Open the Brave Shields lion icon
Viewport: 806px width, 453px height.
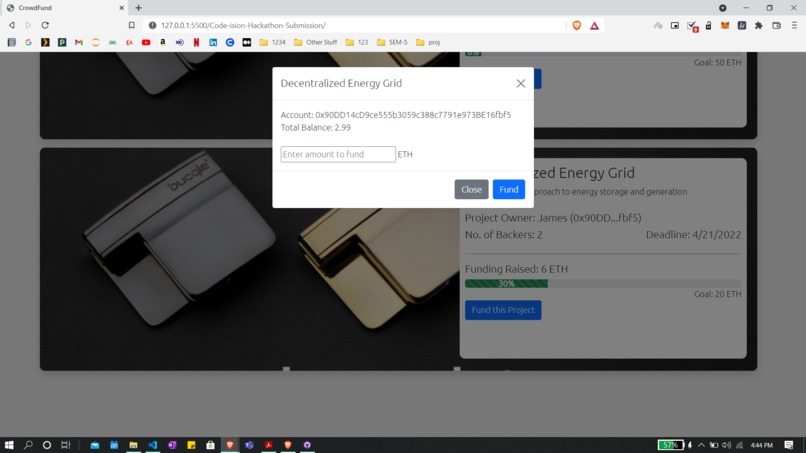point(577,25)
